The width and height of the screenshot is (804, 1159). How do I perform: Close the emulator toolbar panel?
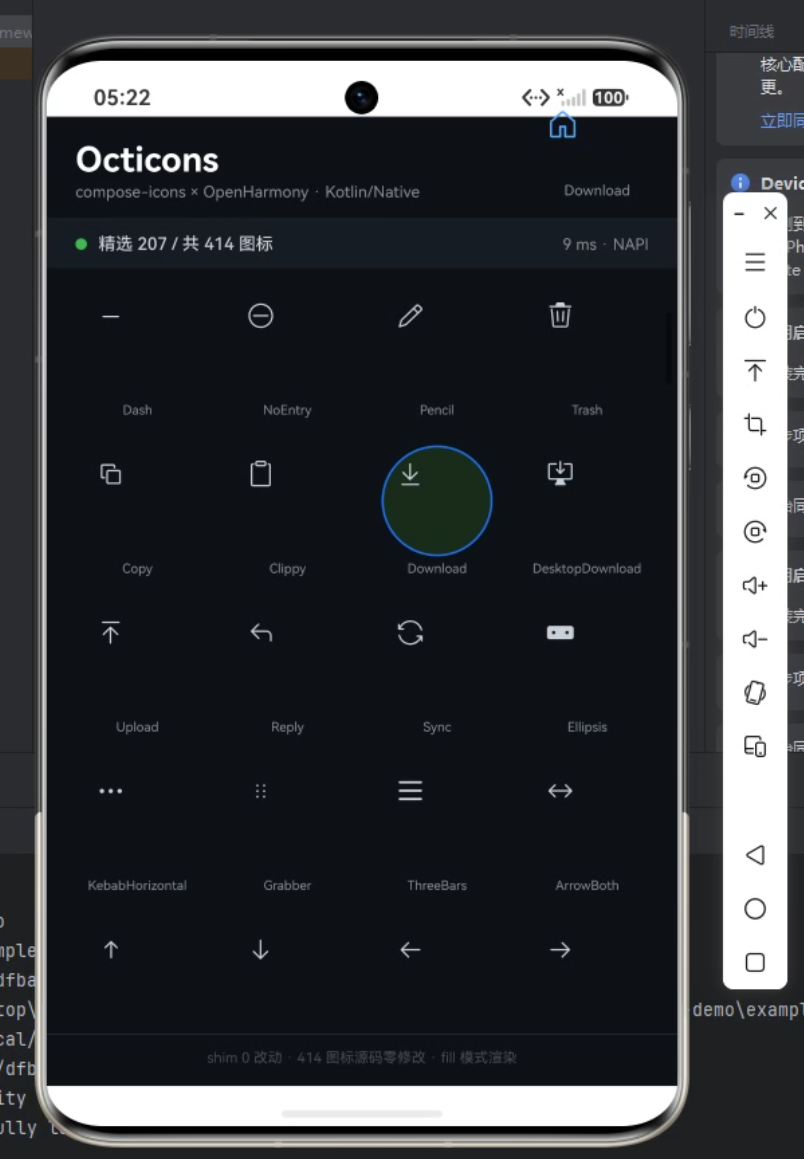pyautogui.click(x=770, y=213)
